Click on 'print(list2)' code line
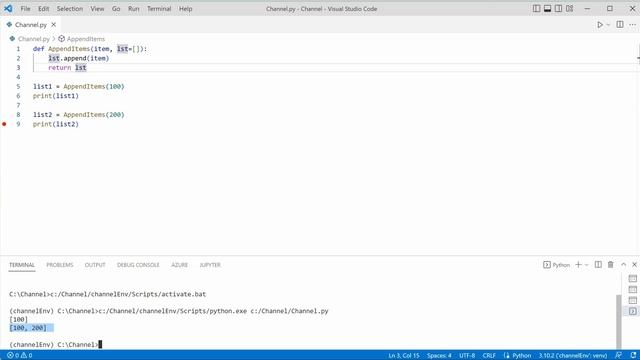 coord(56,124)
